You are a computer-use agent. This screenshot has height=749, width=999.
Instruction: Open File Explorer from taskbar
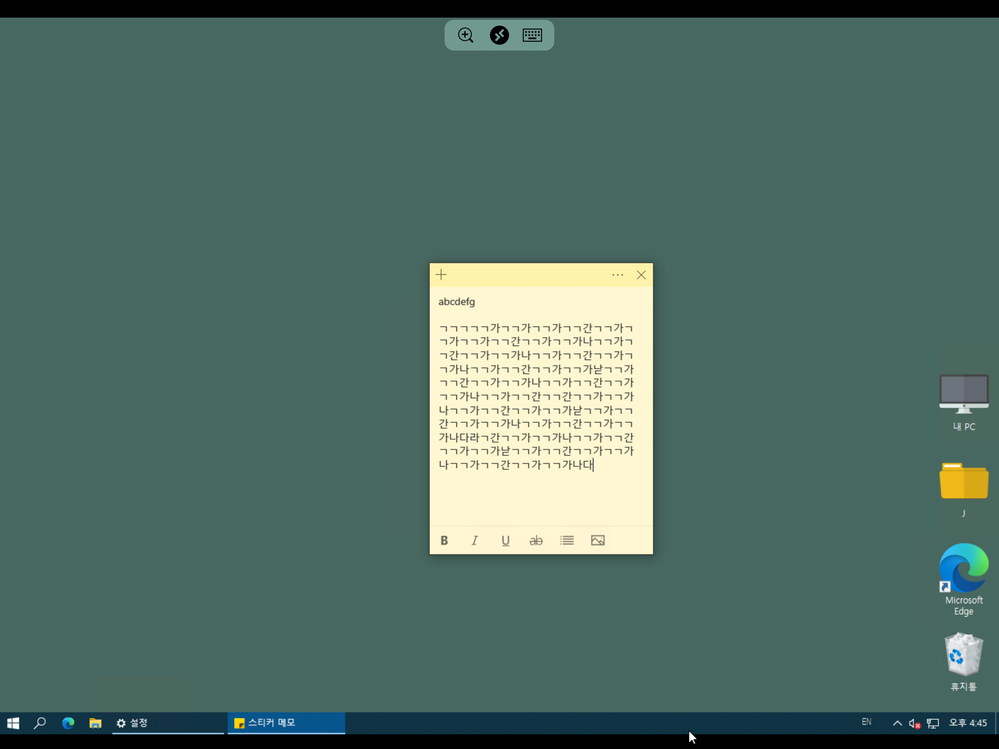point(96,723)
